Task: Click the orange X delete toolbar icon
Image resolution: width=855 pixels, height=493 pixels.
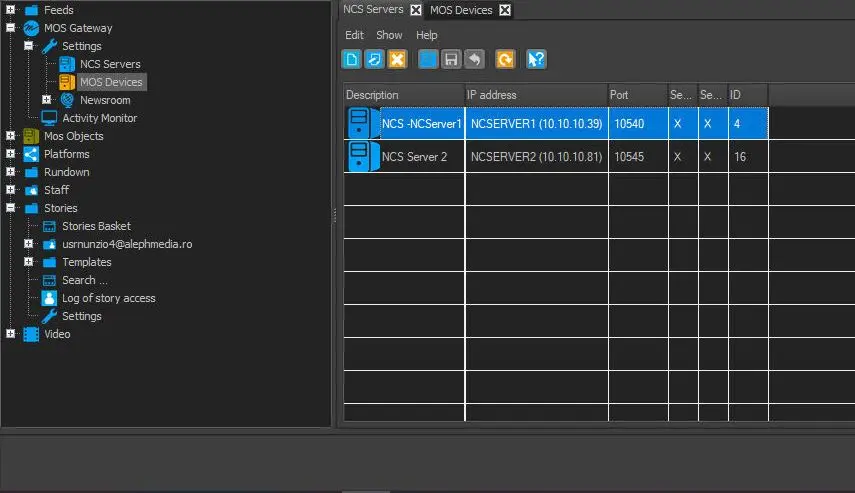Action: tap(397, 60)
